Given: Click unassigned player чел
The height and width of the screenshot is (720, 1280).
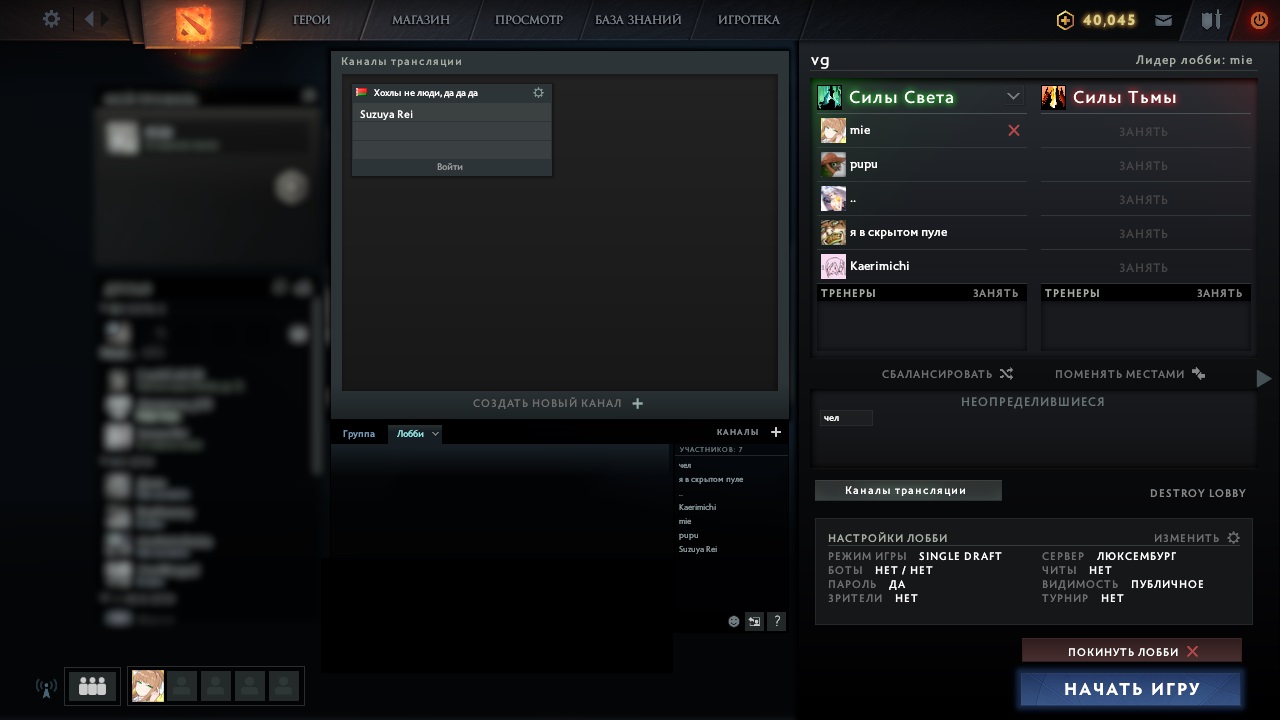Looking at the screenshot, I should pos(846,418).
